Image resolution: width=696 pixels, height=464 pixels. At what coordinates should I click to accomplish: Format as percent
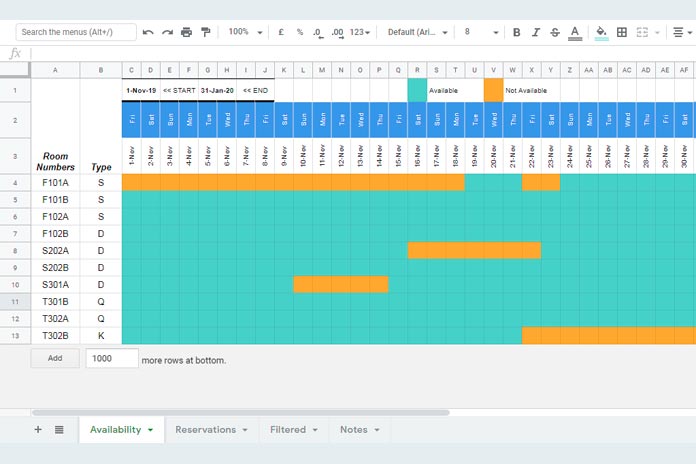coord(300,32)
